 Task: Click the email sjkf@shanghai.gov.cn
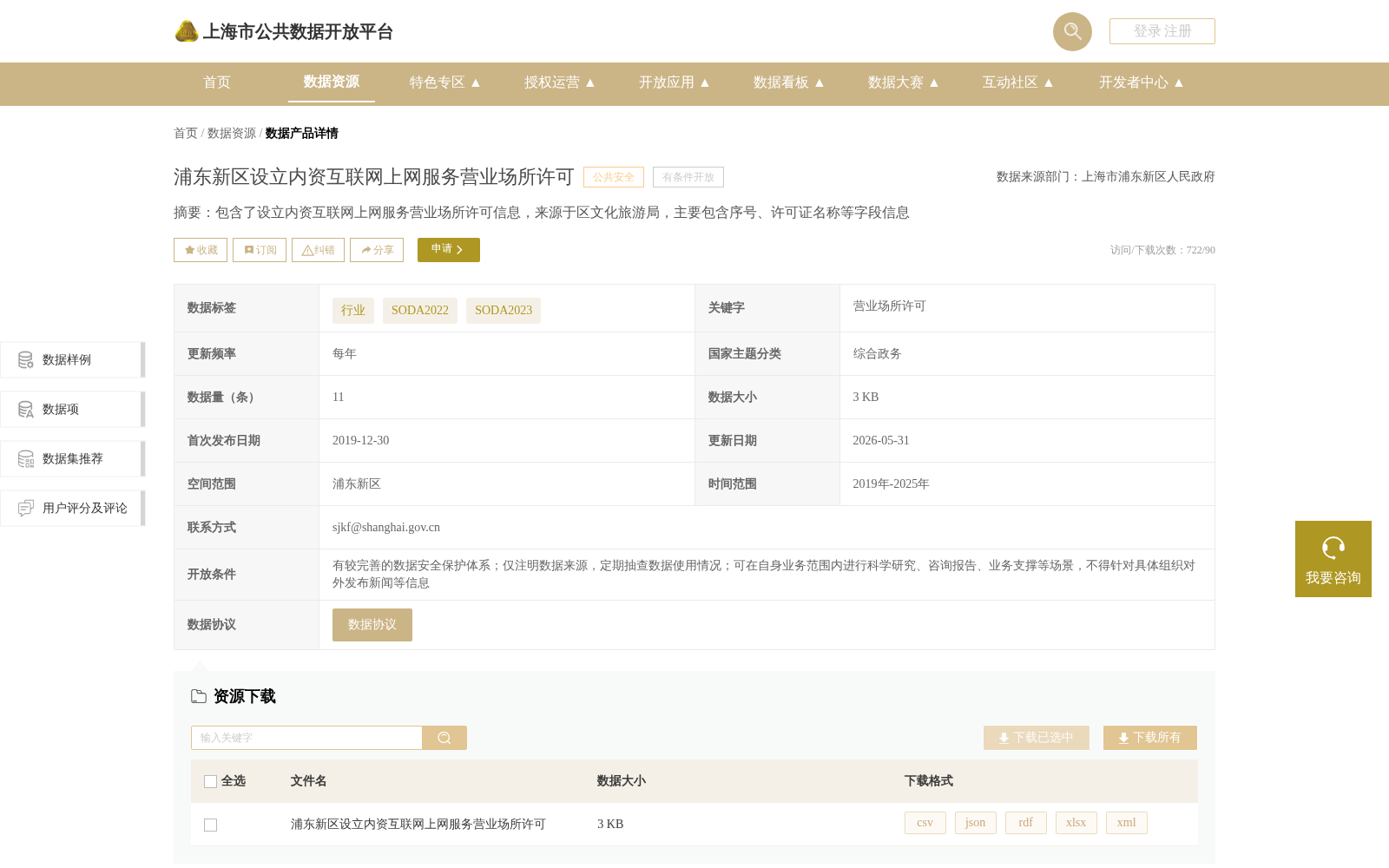[386, 528]
